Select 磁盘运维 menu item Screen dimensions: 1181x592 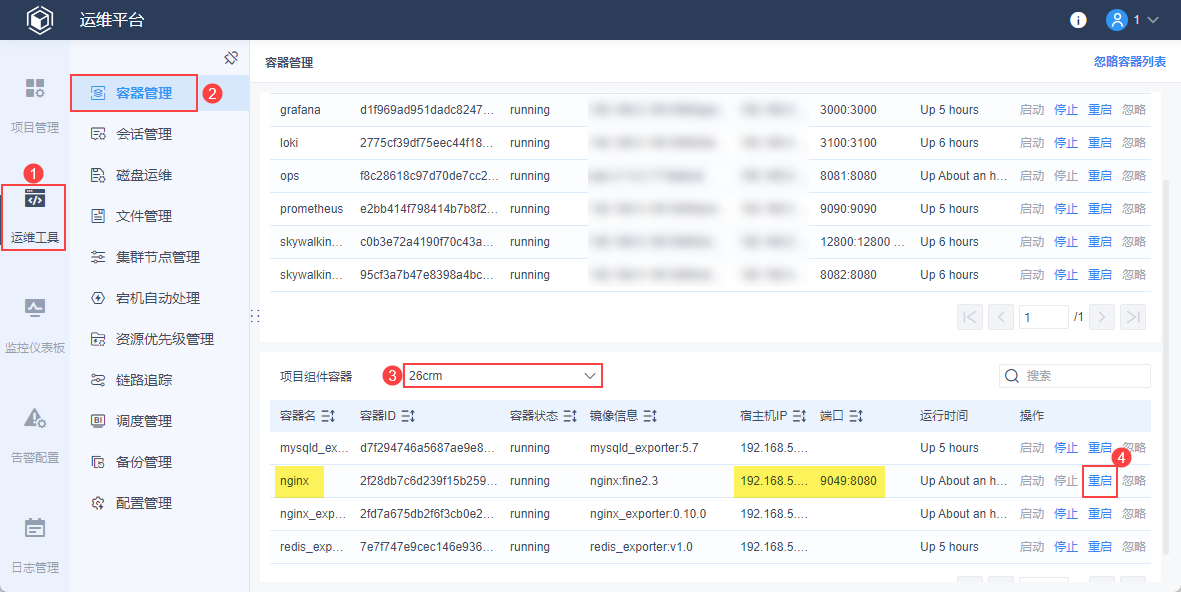[x=144, y=175]
